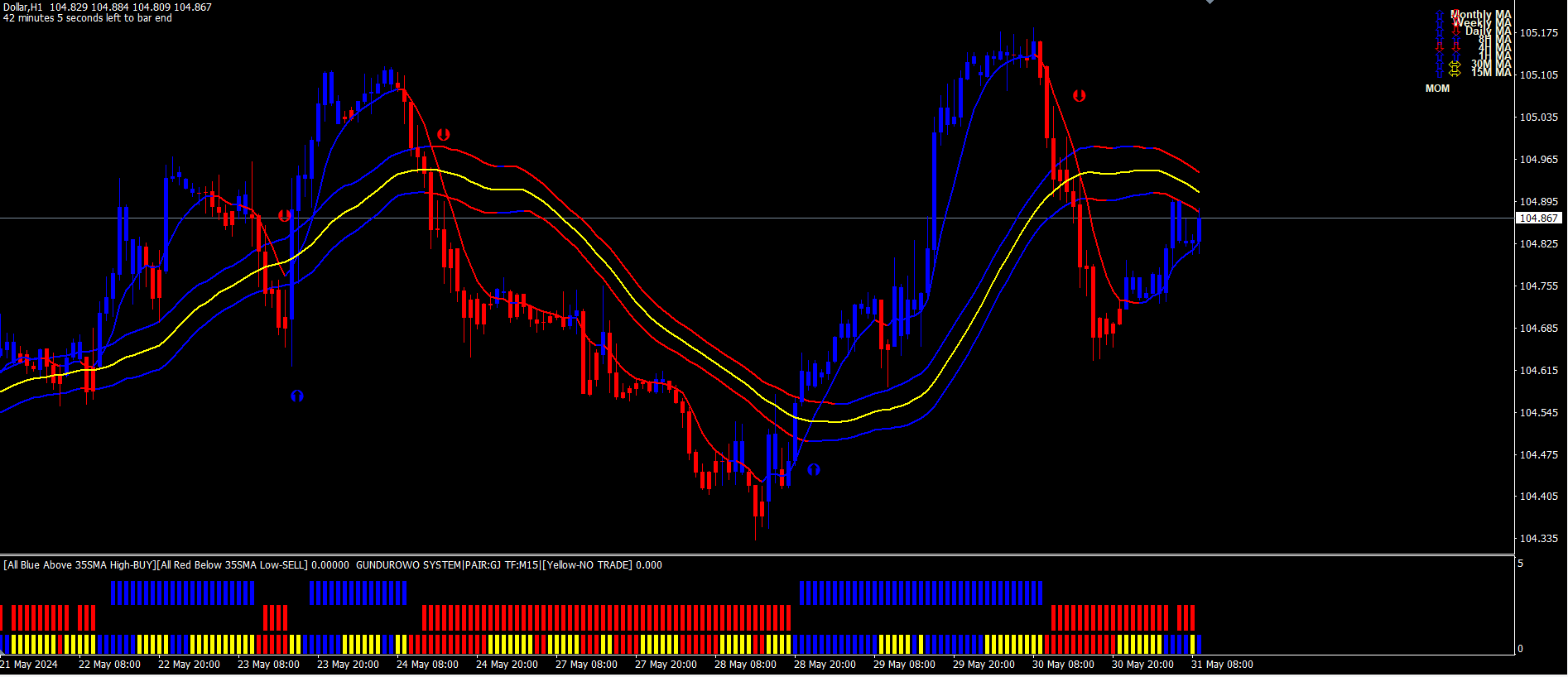The height and width of the screenshot is (677, 1568).
Task: Click the '24 May 08:00' time axis label
Action: (427, 665)
